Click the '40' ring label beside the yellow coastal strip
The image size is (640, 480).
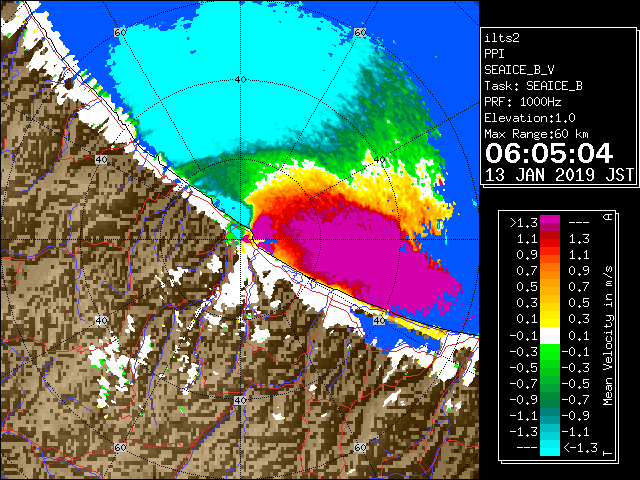[380, 321]
